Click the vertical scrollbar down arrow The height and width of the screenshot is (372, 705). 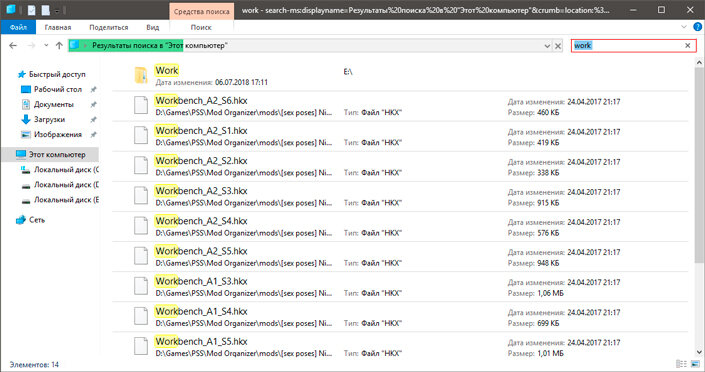tap(699, 352)
